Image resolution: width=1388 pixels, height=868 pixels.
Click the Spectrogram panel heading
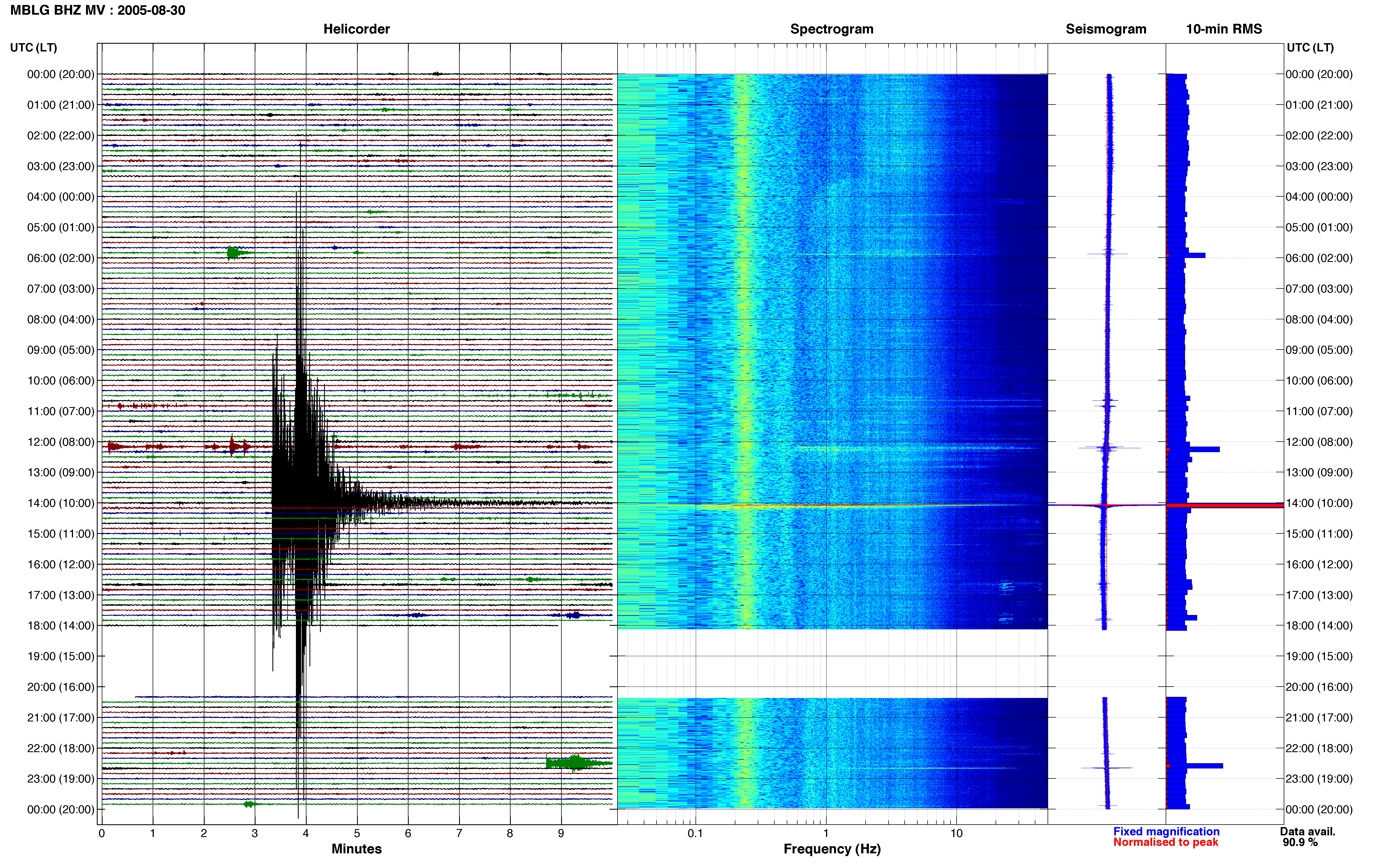point(832,29)
